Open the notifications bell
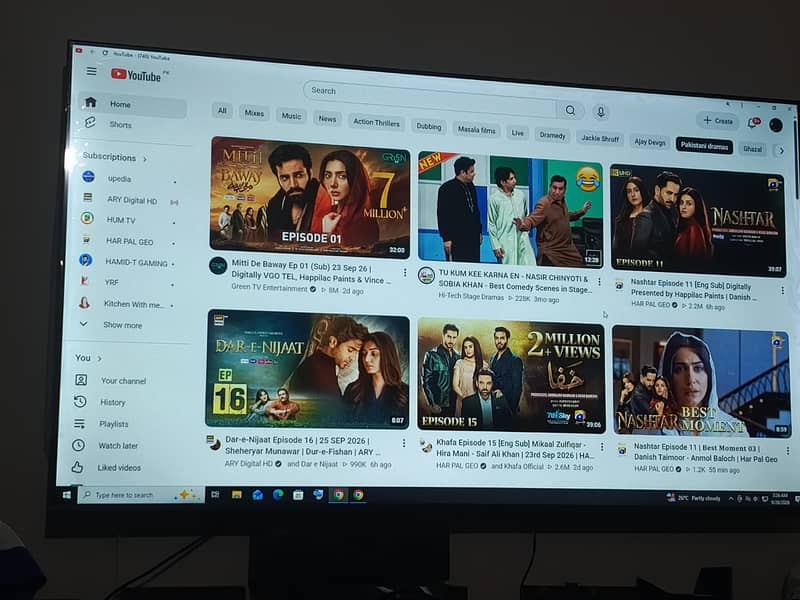The image size is (800, 600). pyautogui.click(x=753, y=122)
